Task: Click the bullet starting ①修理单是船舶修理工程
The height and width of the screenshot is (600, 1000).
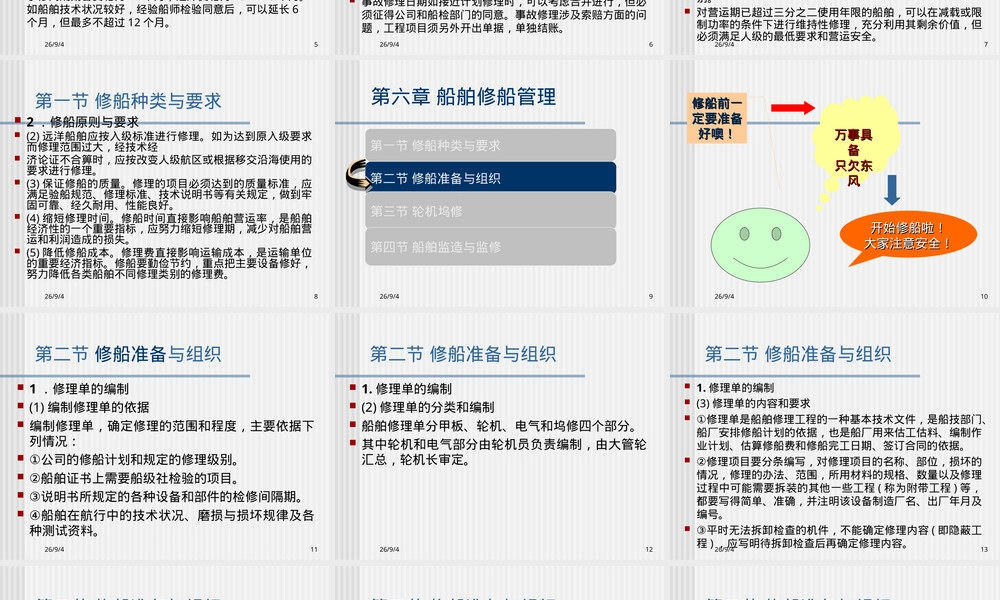Action: (842, 432)
